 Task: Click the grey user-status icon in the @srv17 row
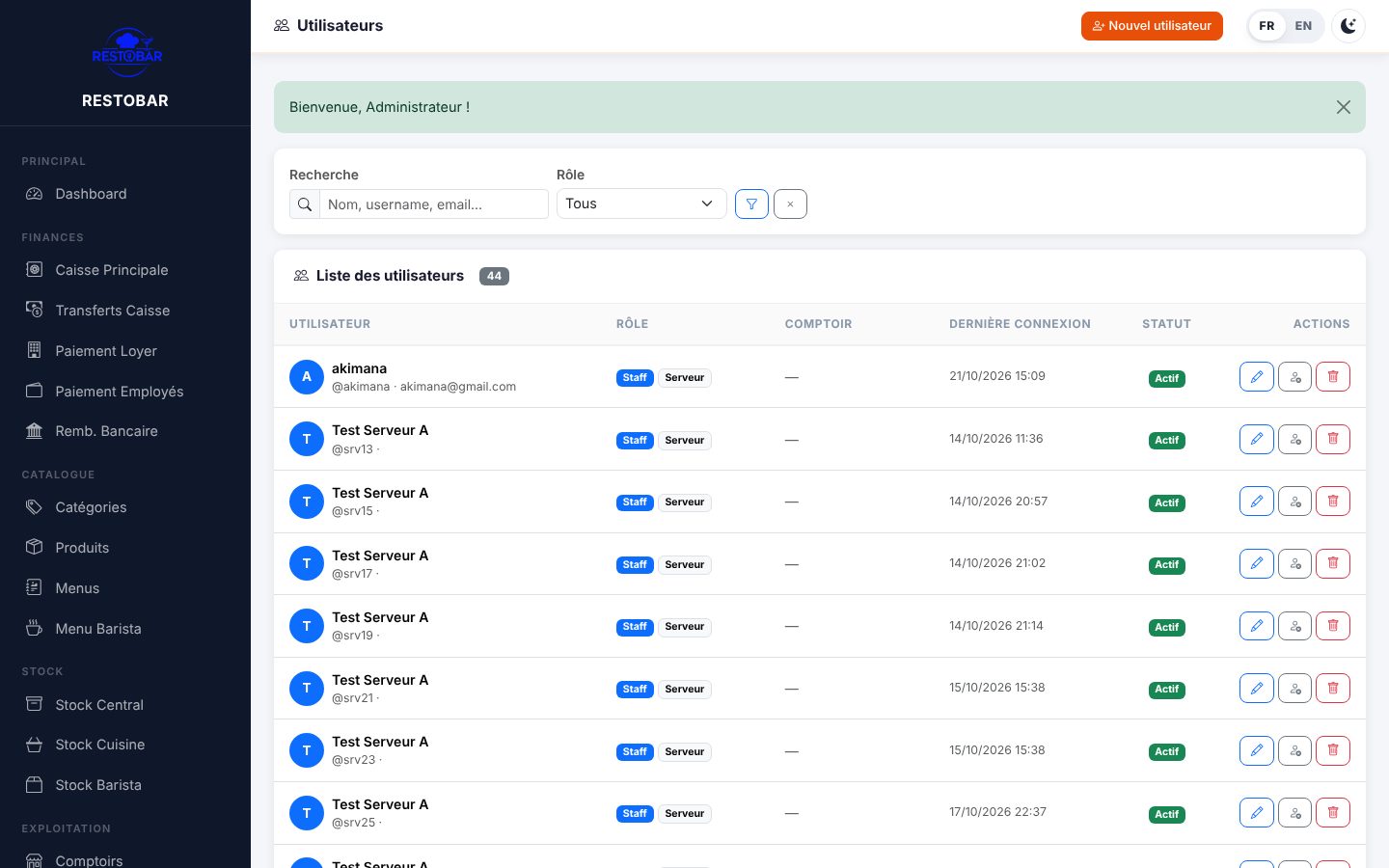[x=1294, y=563]
